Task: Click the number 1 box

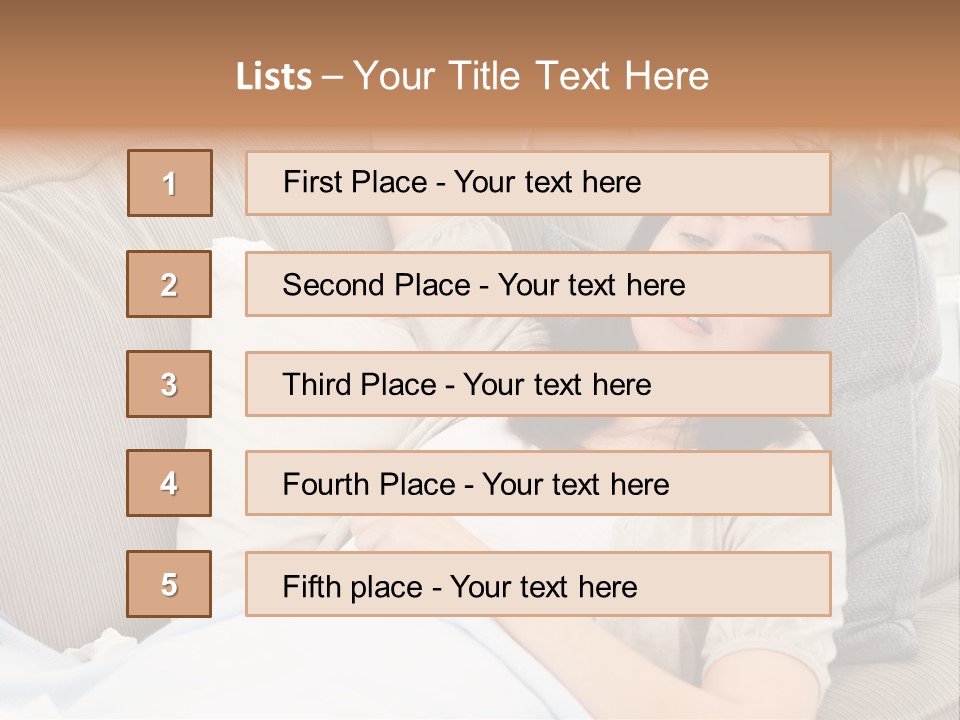Action: (170, 183)
